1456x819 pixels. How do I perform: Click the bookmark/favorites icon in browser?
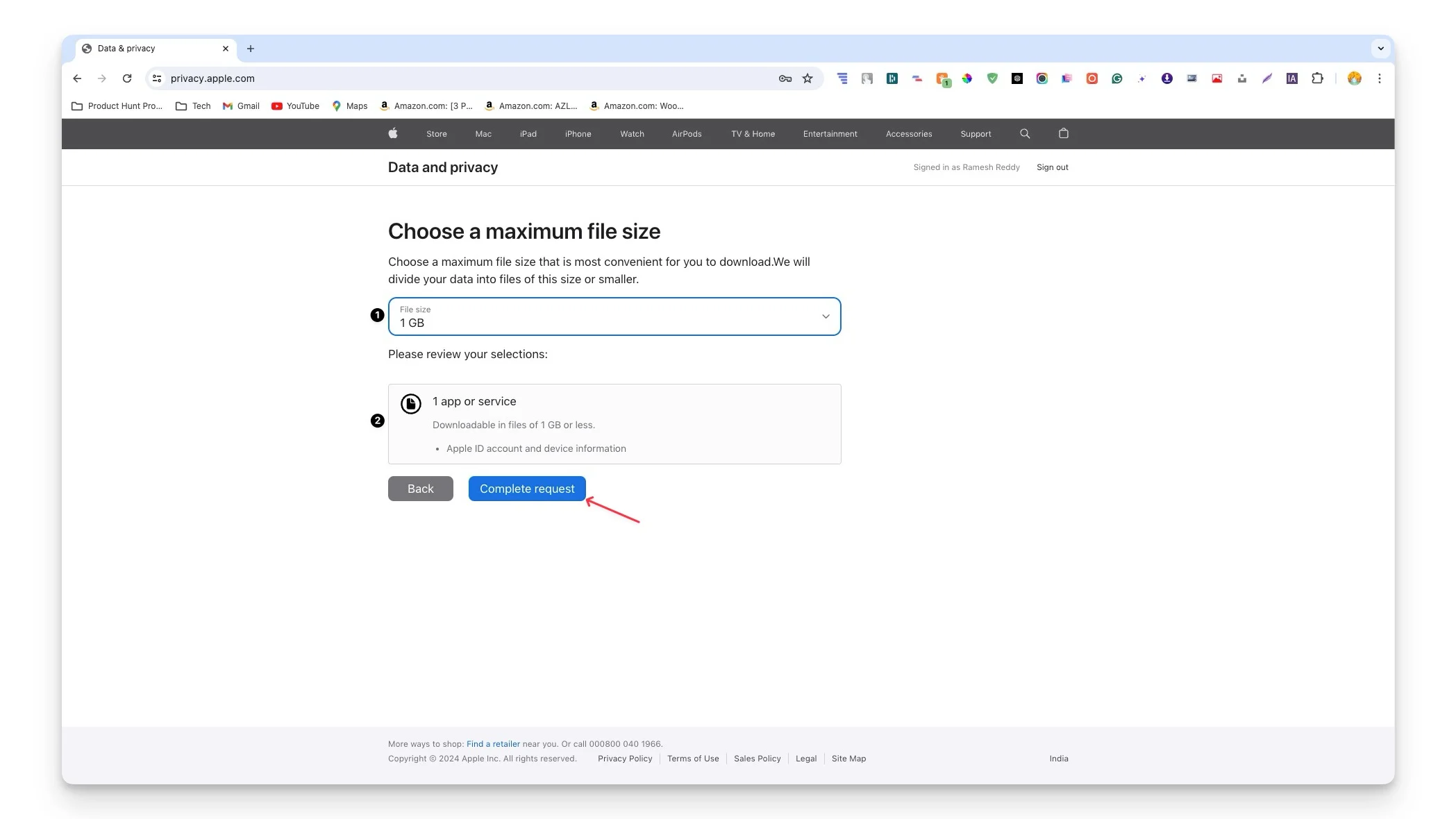808,78
